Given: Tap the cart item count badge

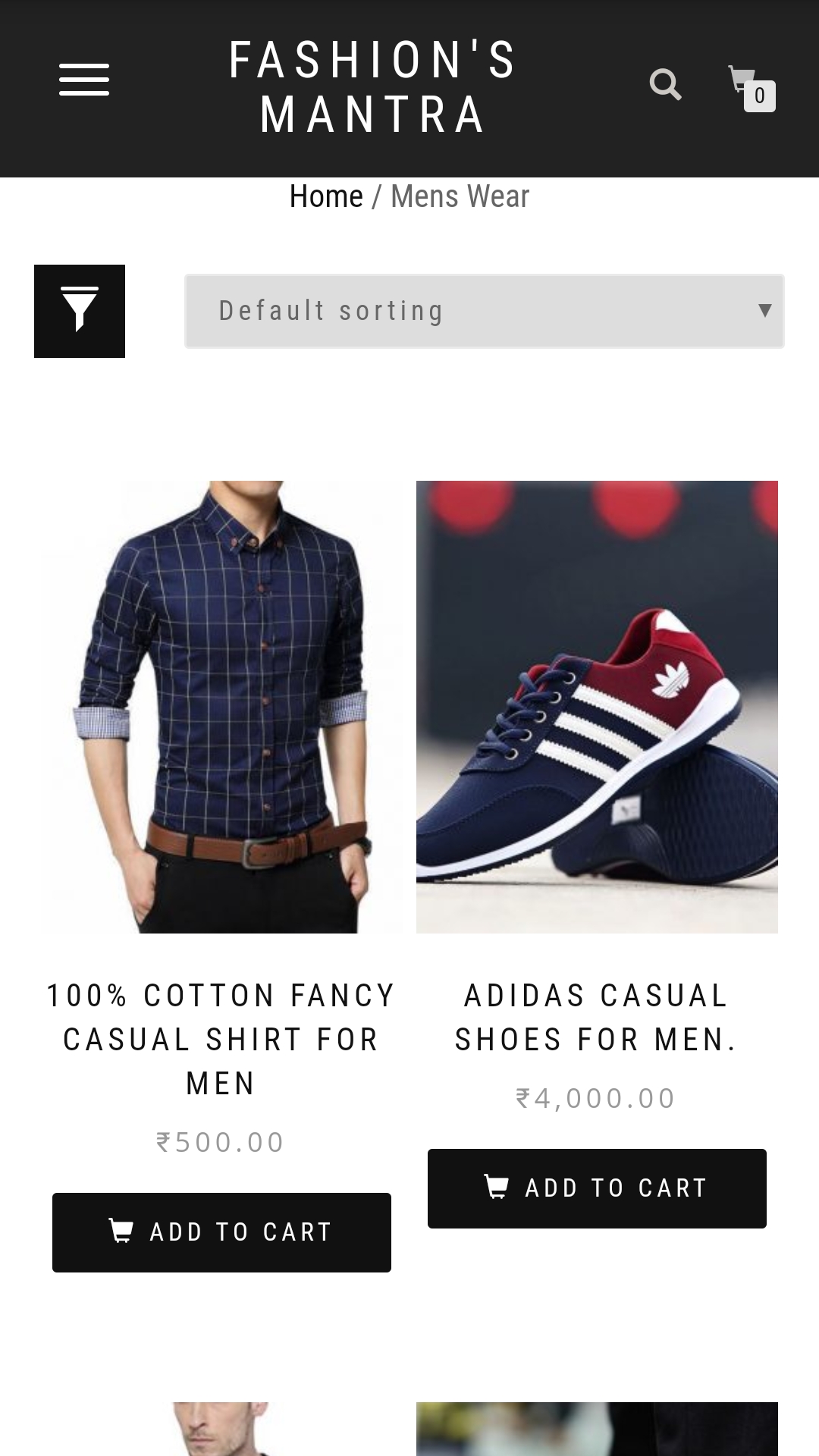Looking at the screenshot, I should 760,96.
